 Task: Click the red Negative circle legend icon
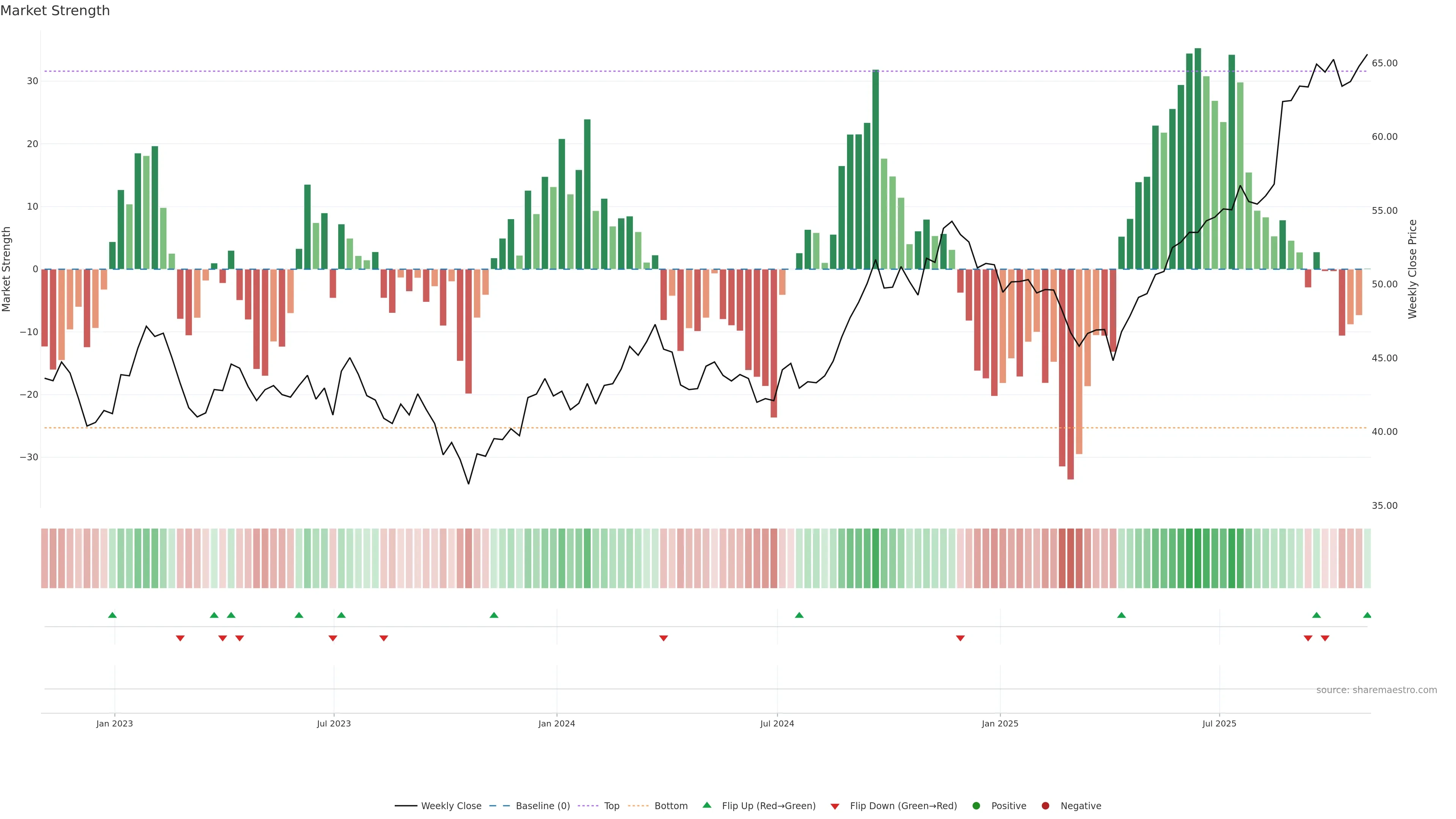click(1045, 806)
